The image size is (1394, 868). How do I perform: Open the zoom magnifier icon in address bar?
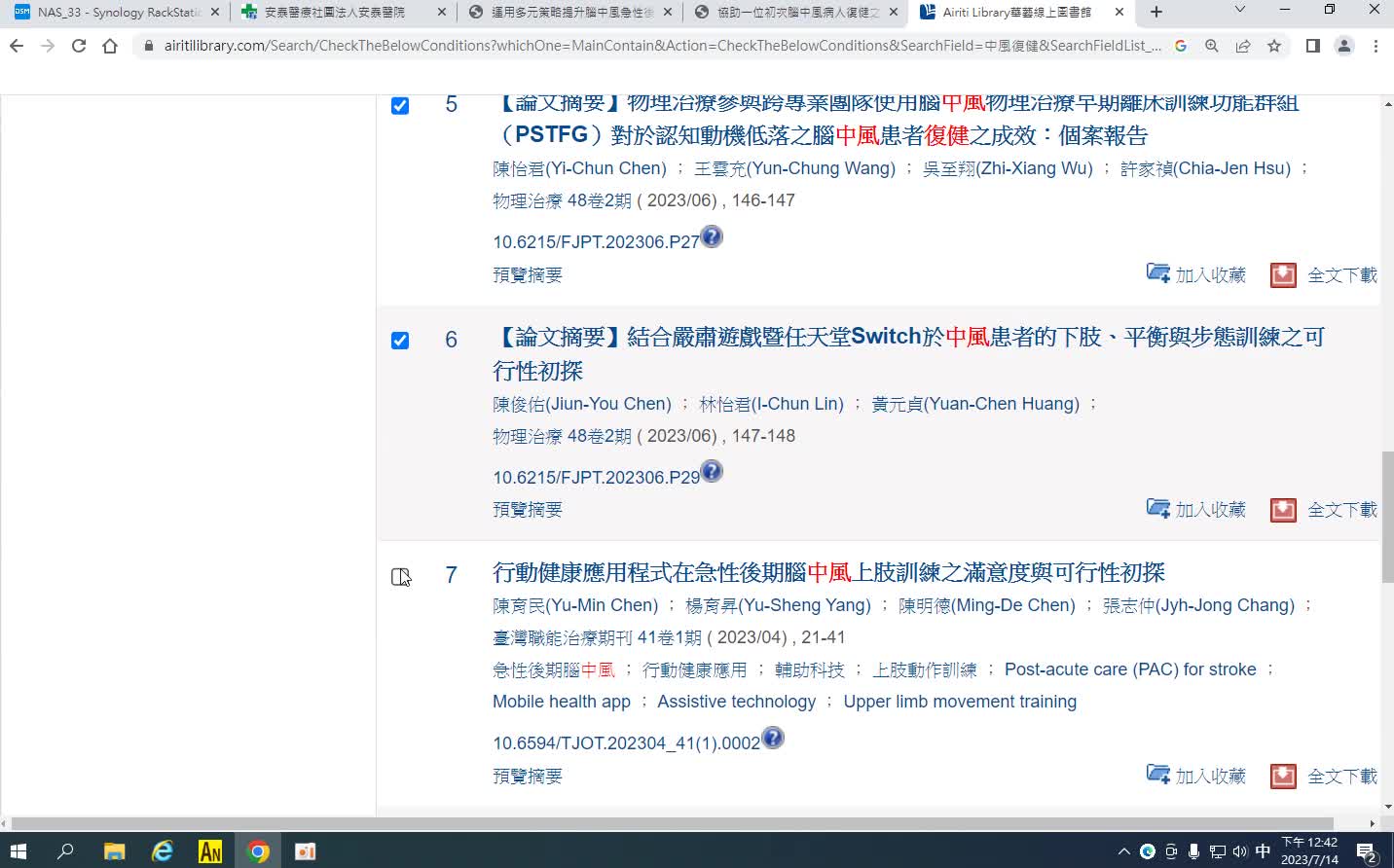pos(1212,46)
